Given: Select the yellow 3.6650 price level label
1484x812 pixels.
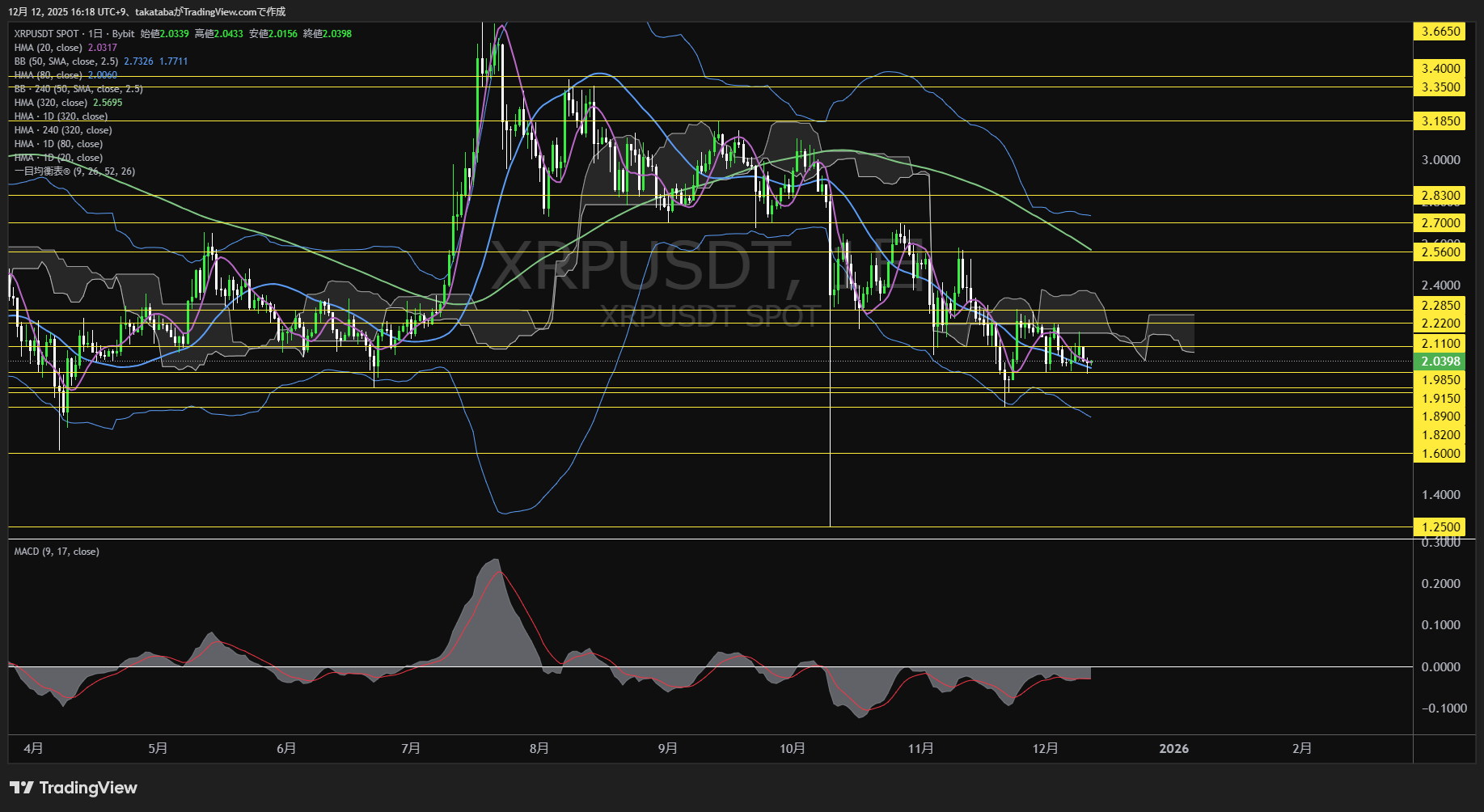Looking at the screenshot, I should 1439,31.
